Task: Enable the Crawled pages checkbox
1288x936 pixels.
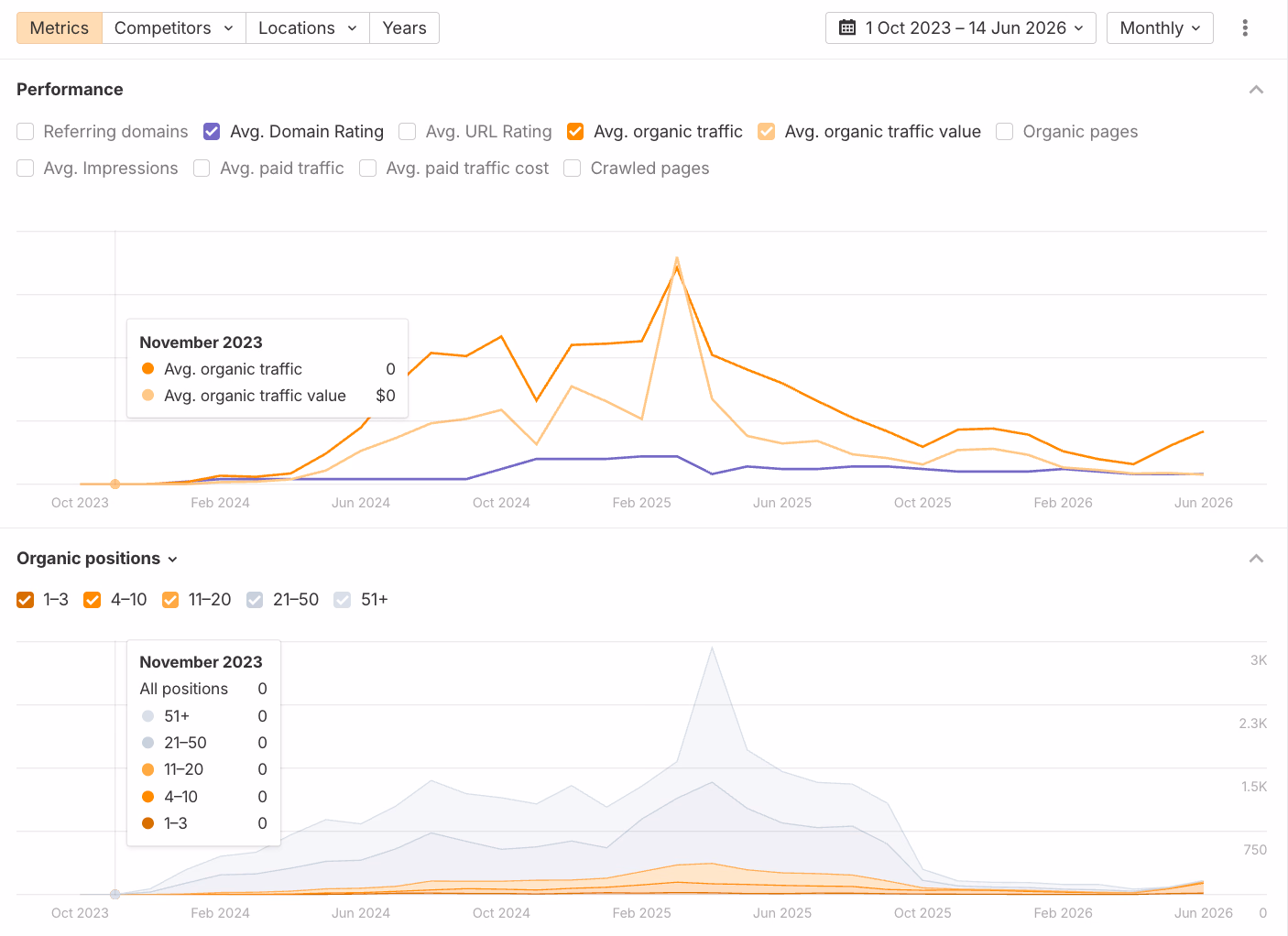Action: 573,169
